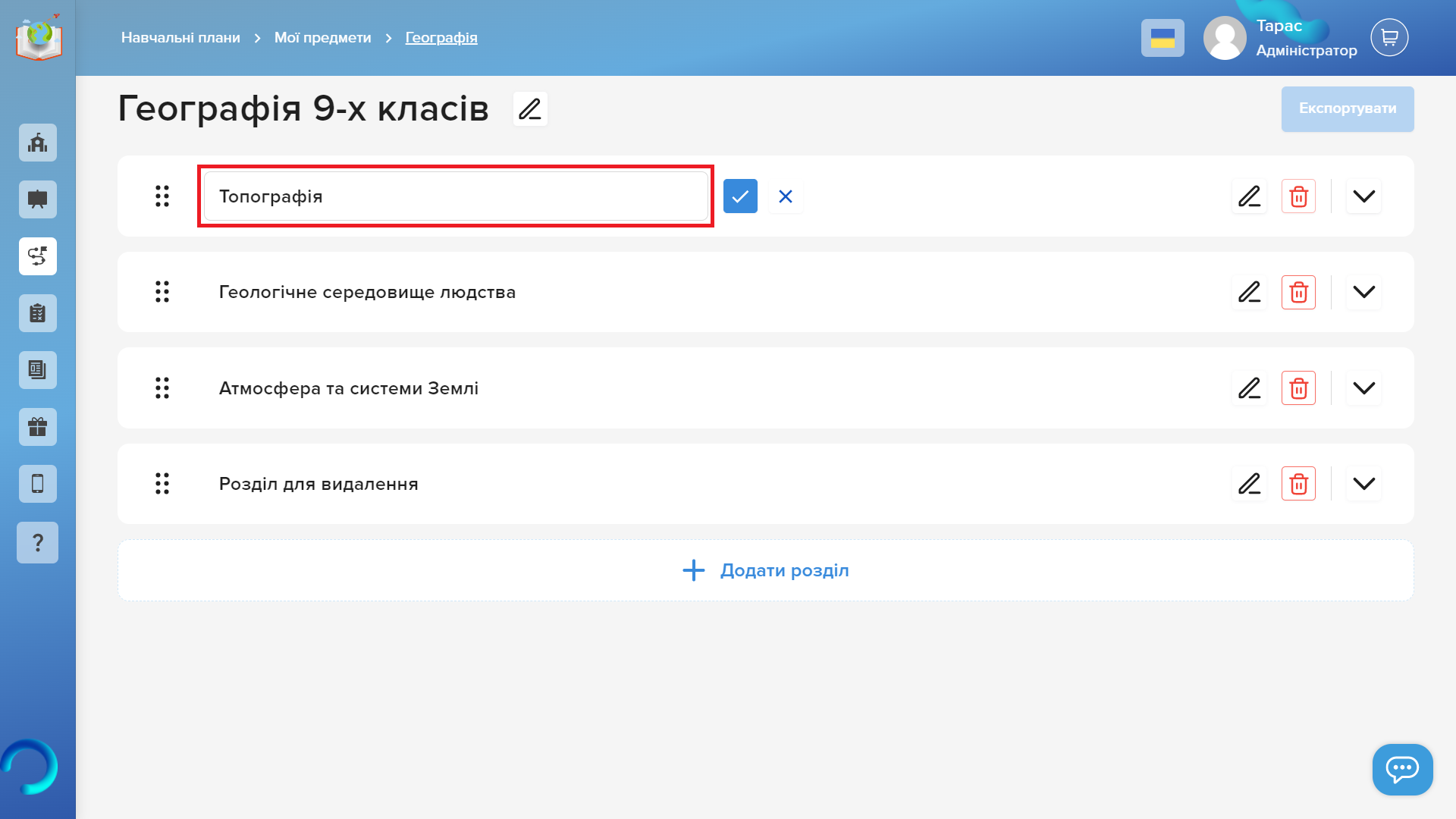Viewport: 1456px width, 819px height.
Task: Click the Атмосфера та системи Землі title
Action: pos(349,388)
